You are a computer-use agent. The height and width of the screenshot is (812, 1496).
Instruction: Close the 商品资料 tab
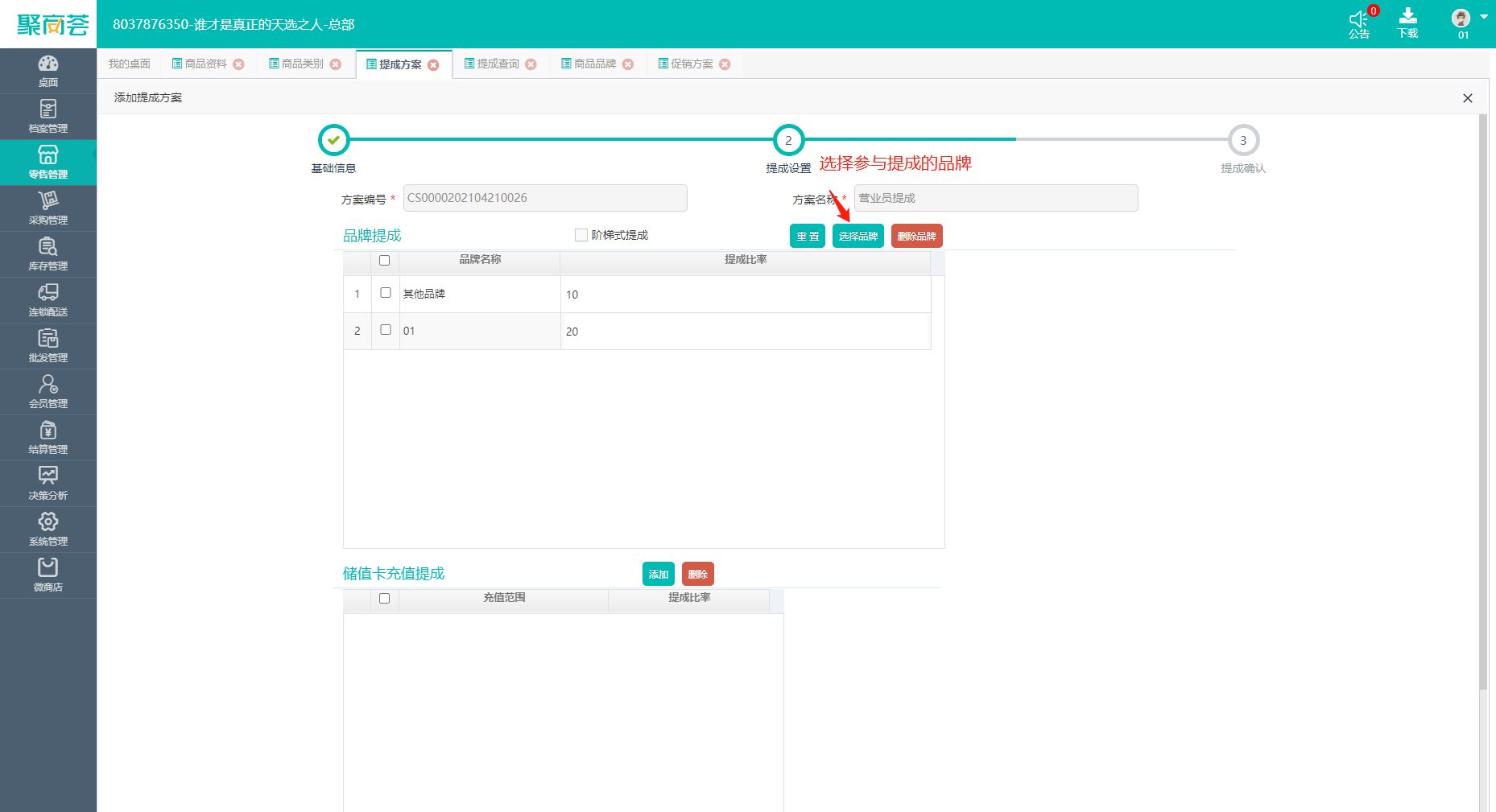click(238, 64)
